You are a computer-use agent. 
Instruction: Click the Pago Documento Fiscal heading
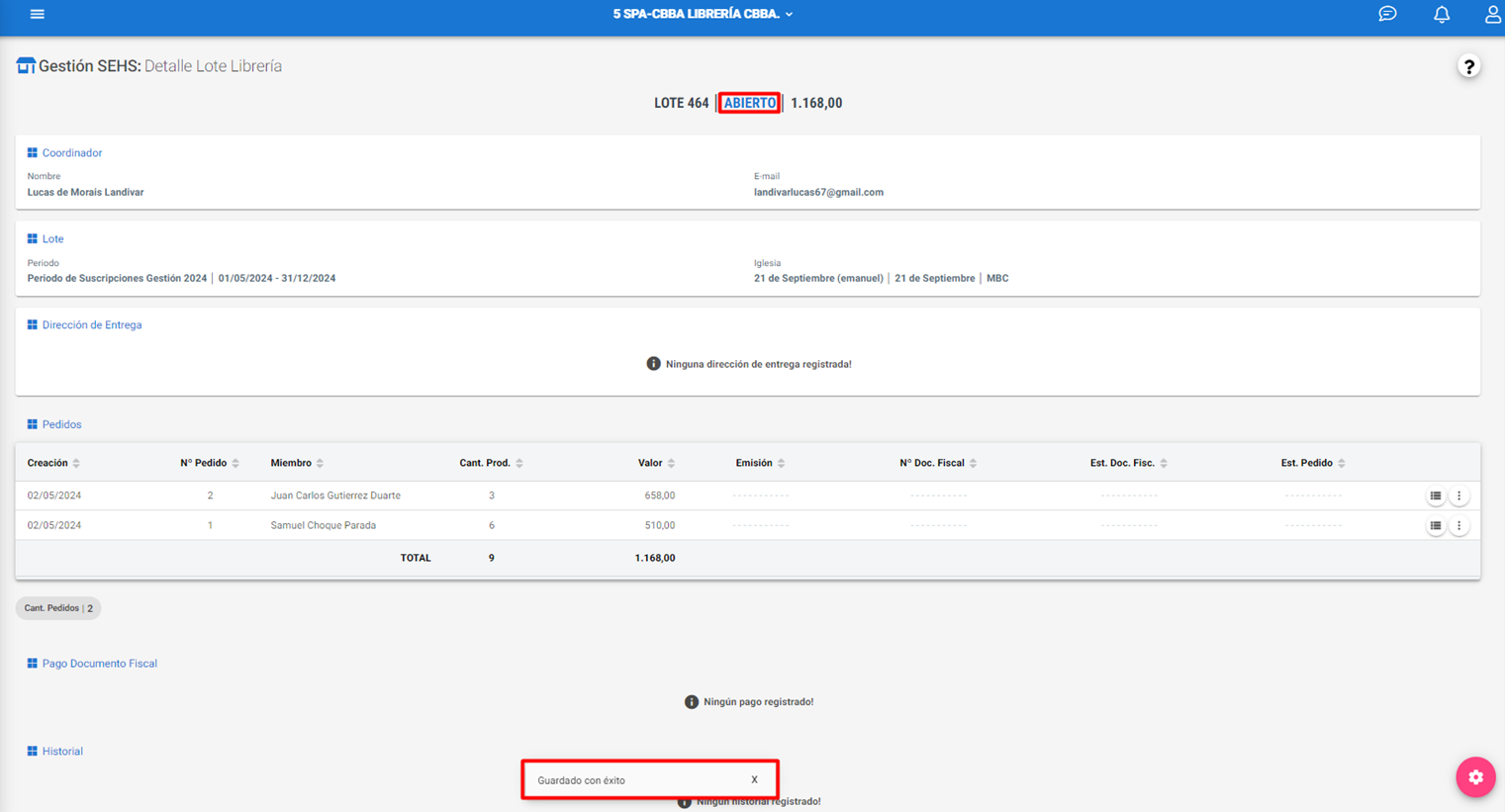(99, 663)
